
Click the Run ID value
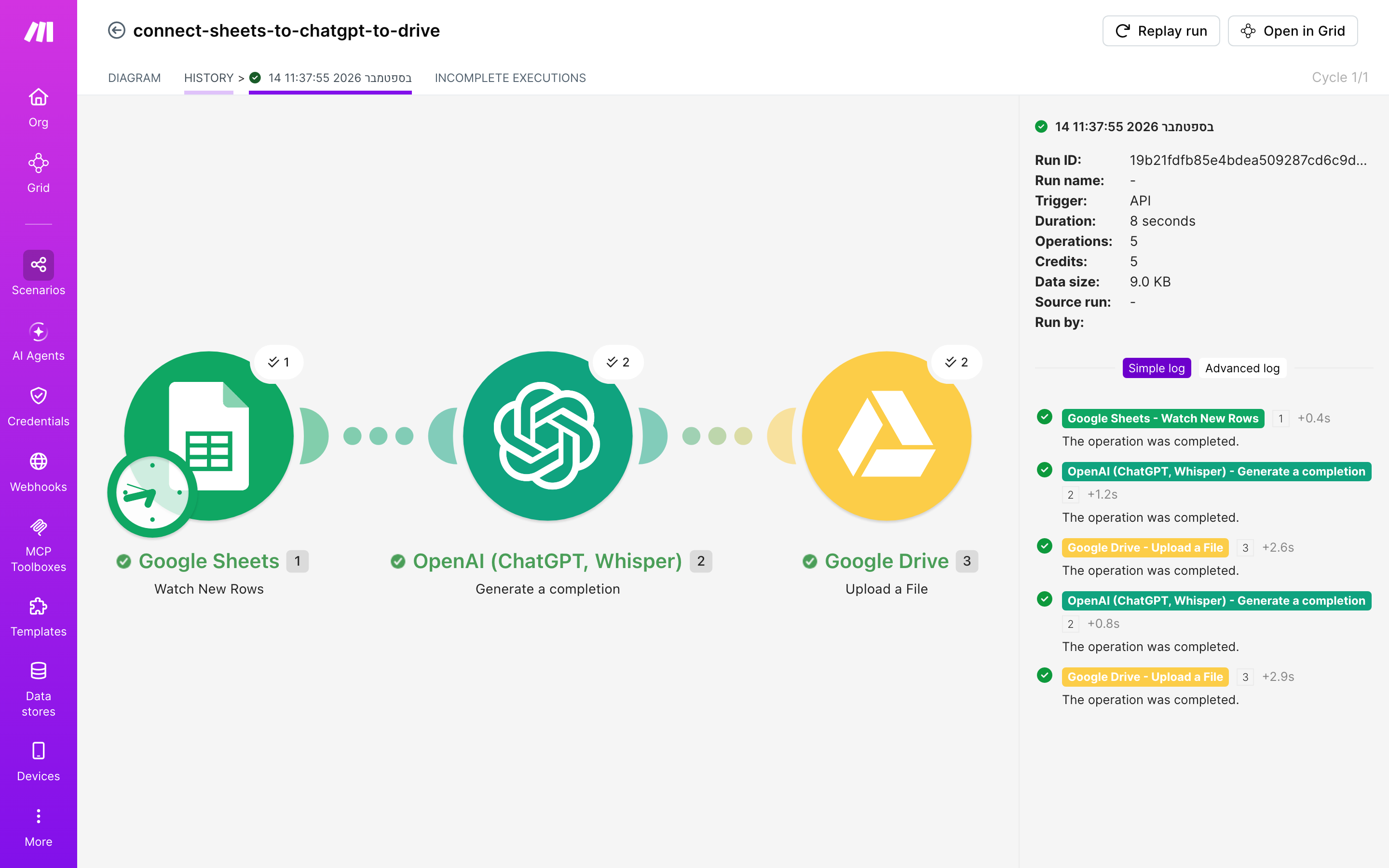[x=1248, y=160]
